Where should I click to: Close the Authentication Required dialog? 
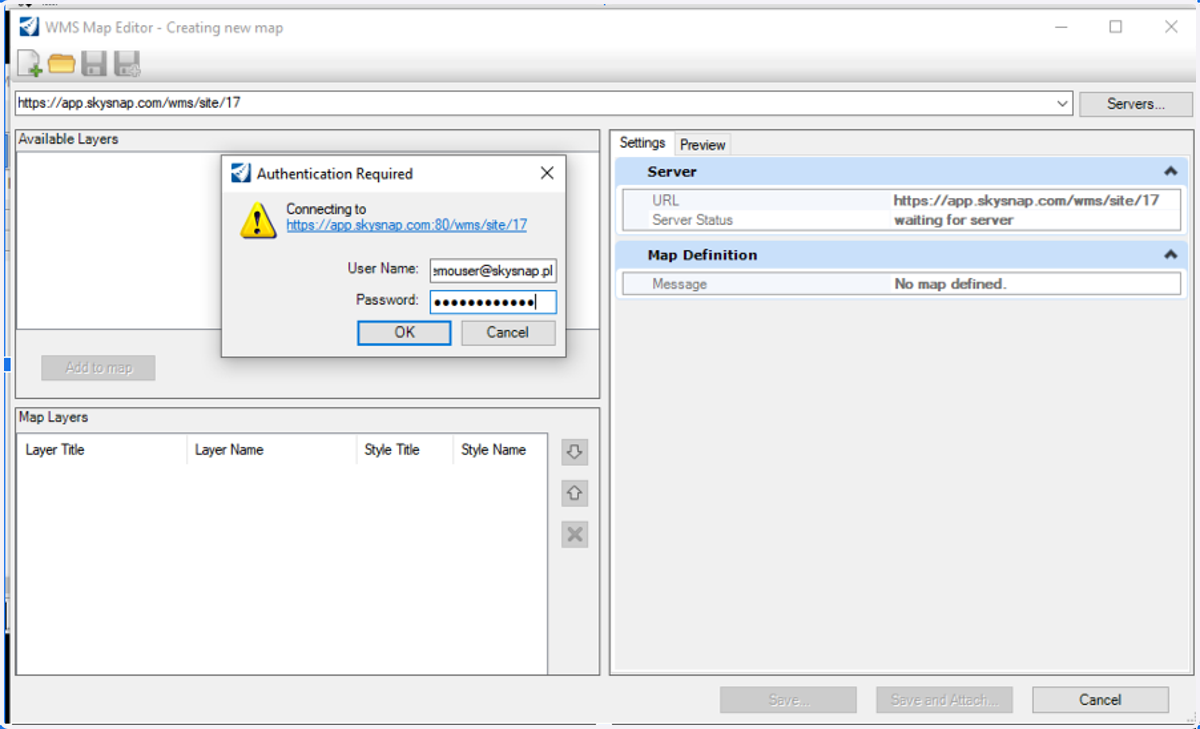547,173
